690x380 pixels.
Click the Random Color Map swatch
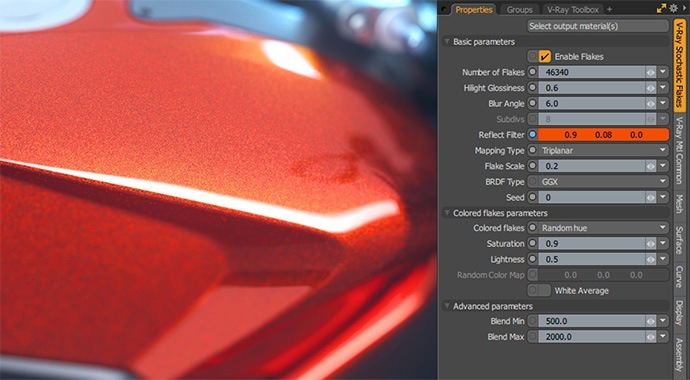[x=603, y=275]
